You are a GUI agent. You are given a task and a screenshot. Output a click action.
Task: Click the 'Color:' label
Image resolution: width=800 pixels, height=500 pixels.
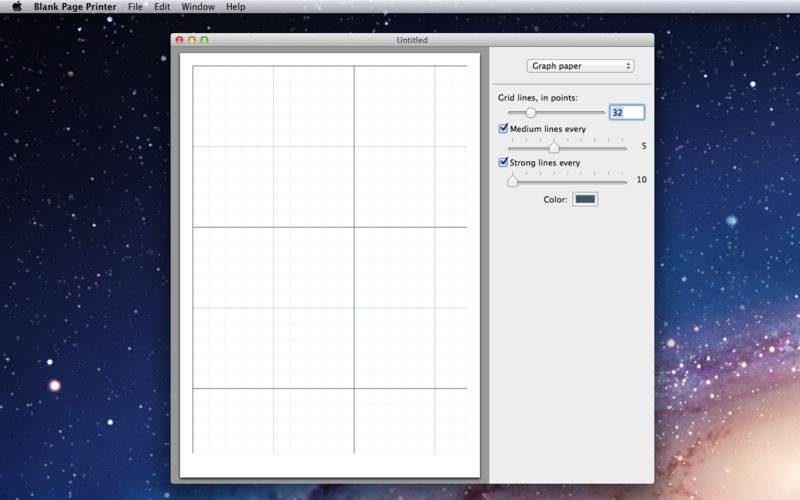(x=555, y=199)
